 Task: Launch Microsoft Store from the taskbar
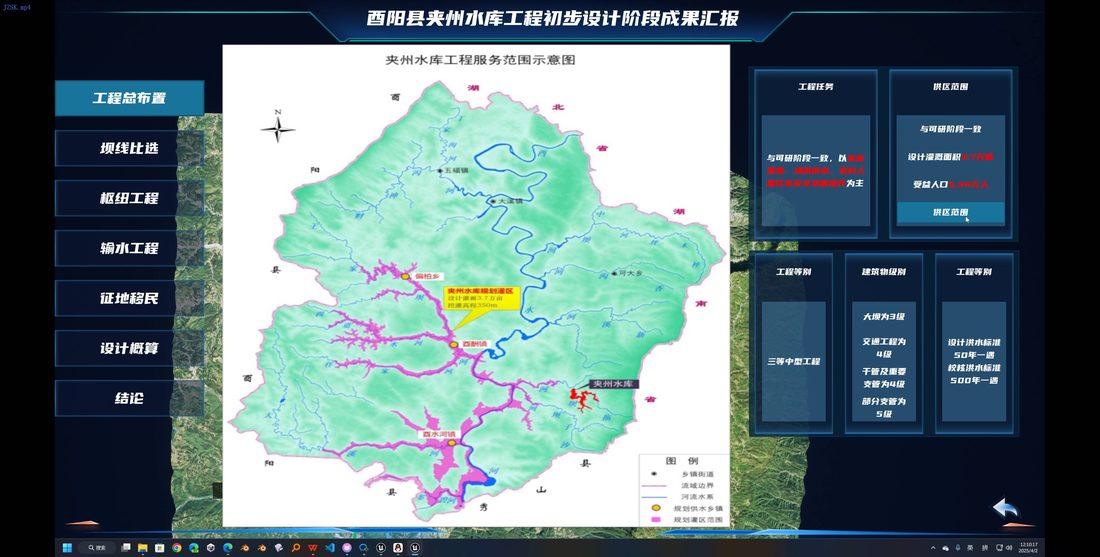160,548
